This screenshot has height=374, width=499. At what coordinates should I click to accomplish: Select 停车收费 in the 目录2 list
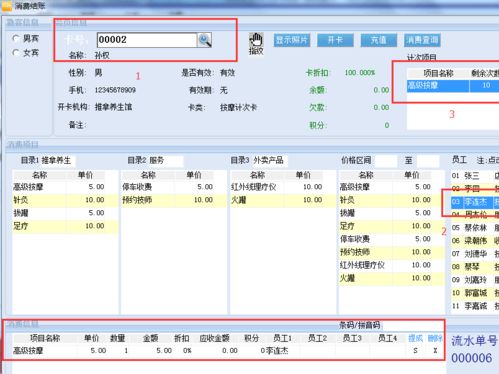click(x=174, y=187)
